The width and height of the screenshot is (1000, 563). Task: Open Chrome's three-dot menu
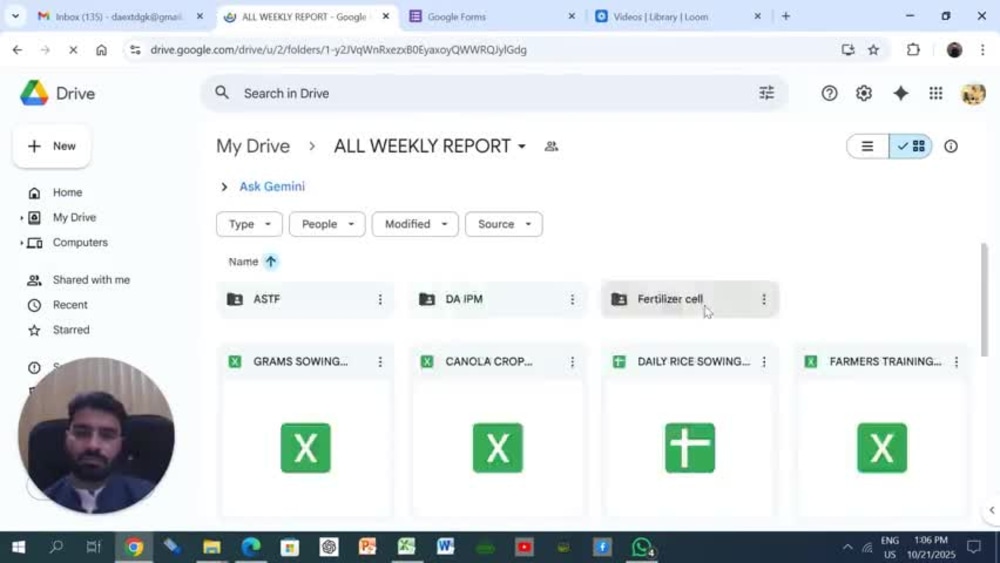point(983,50)
